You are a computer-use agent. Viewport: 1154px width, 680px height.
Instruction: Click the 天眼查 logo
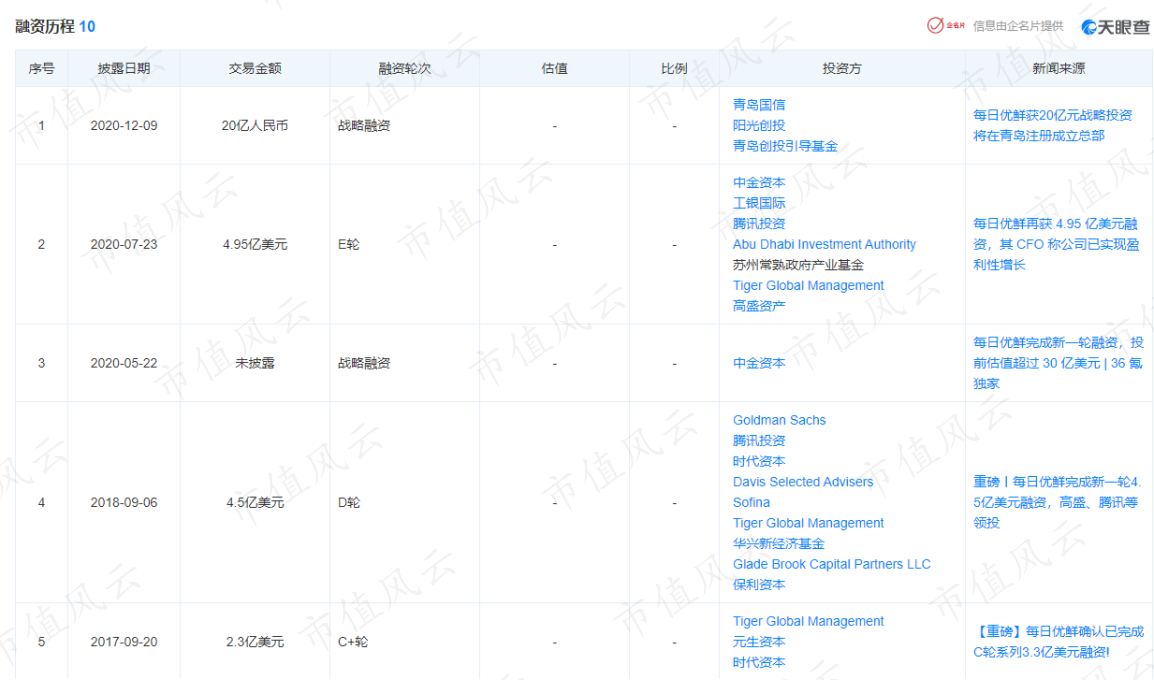click(1115, 27)
